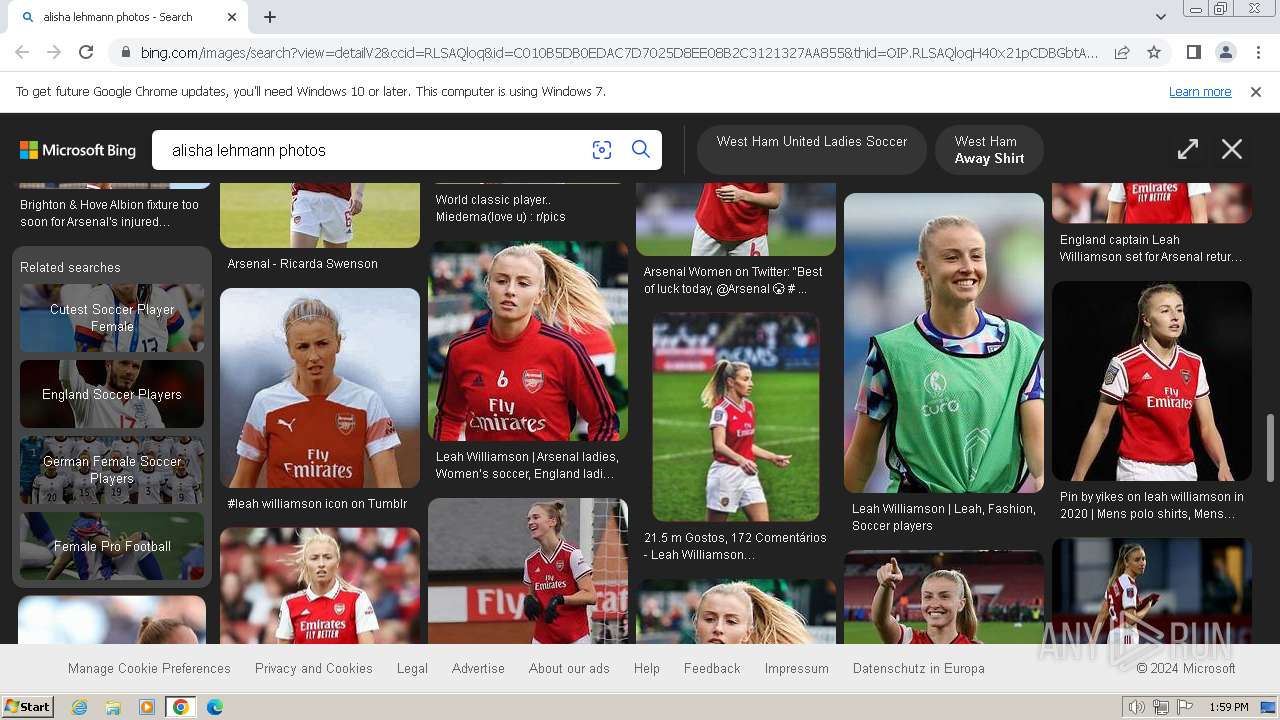Screen dimensions: 1280x720
Task: Open image of player in green bib
Action: point(944,343)
